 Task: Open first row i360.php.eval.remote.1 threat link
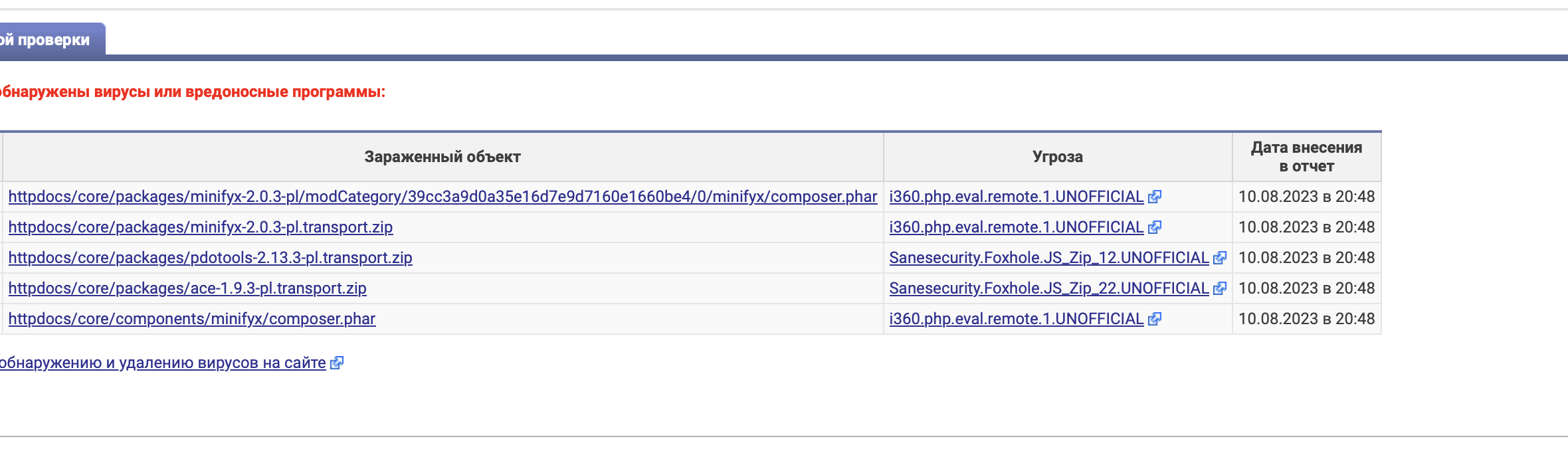coord(1017,197)
